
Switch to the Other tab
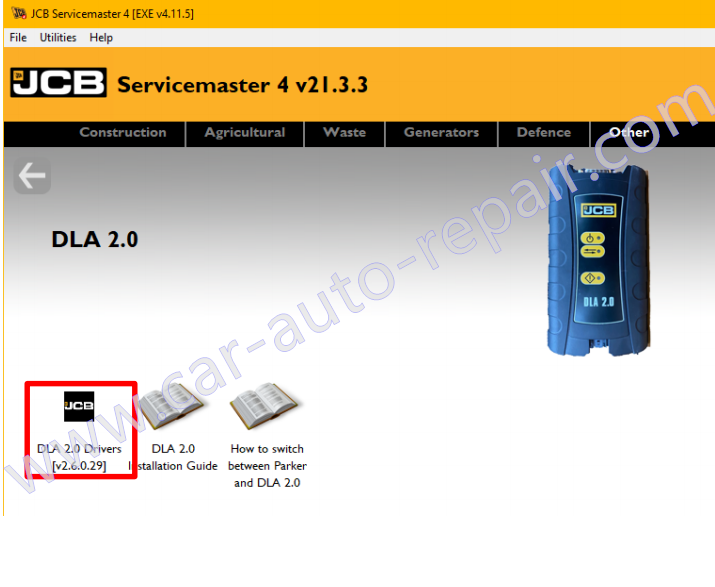coord(629,132)
